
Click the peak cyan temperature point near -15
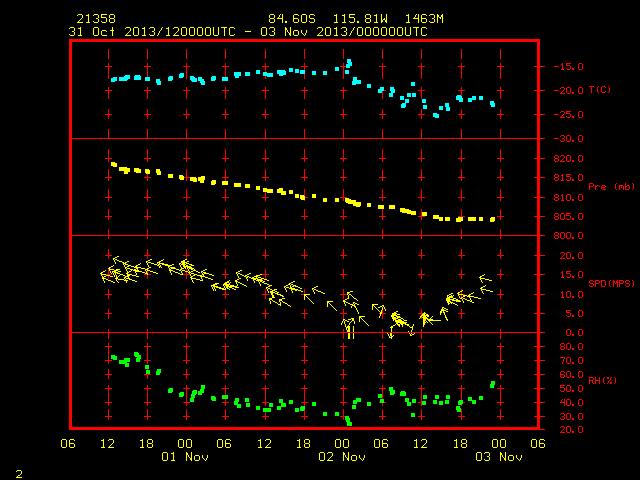(349, 62)
